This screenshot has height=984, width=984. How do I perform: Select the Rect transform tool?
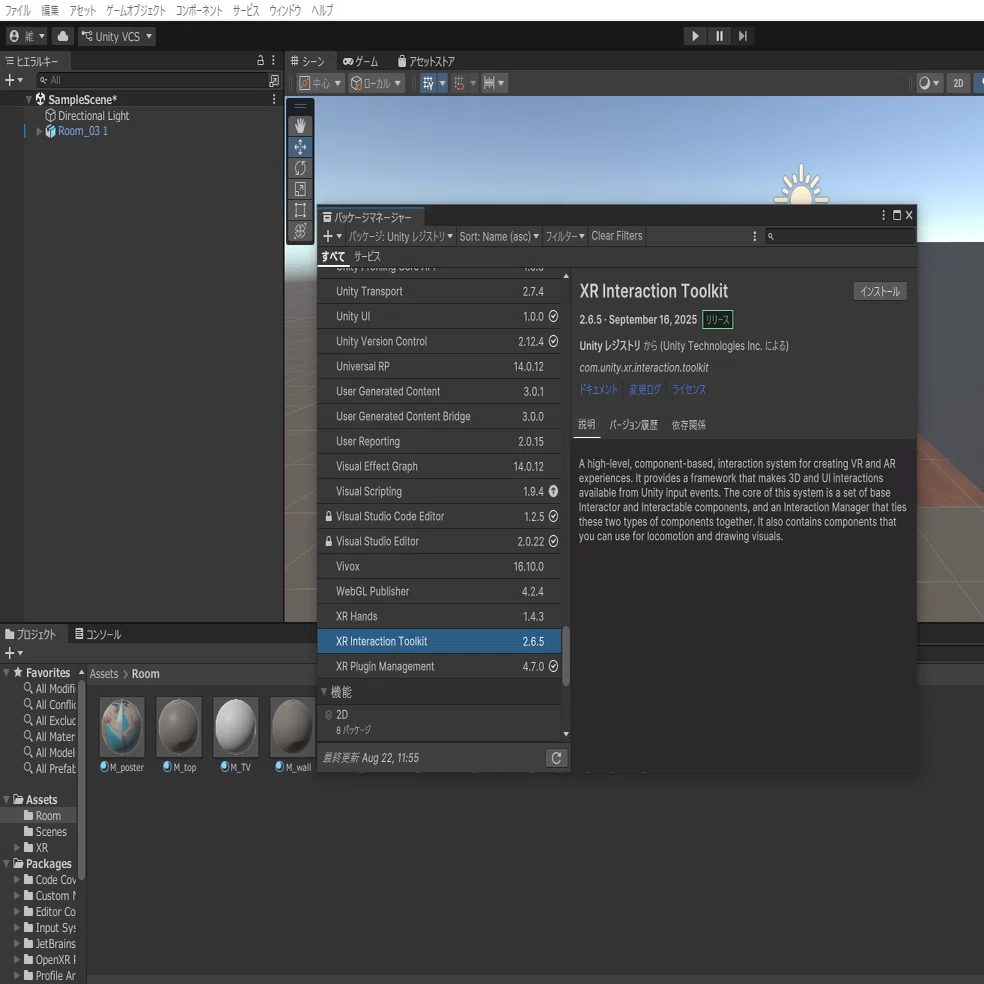(300, 210)
